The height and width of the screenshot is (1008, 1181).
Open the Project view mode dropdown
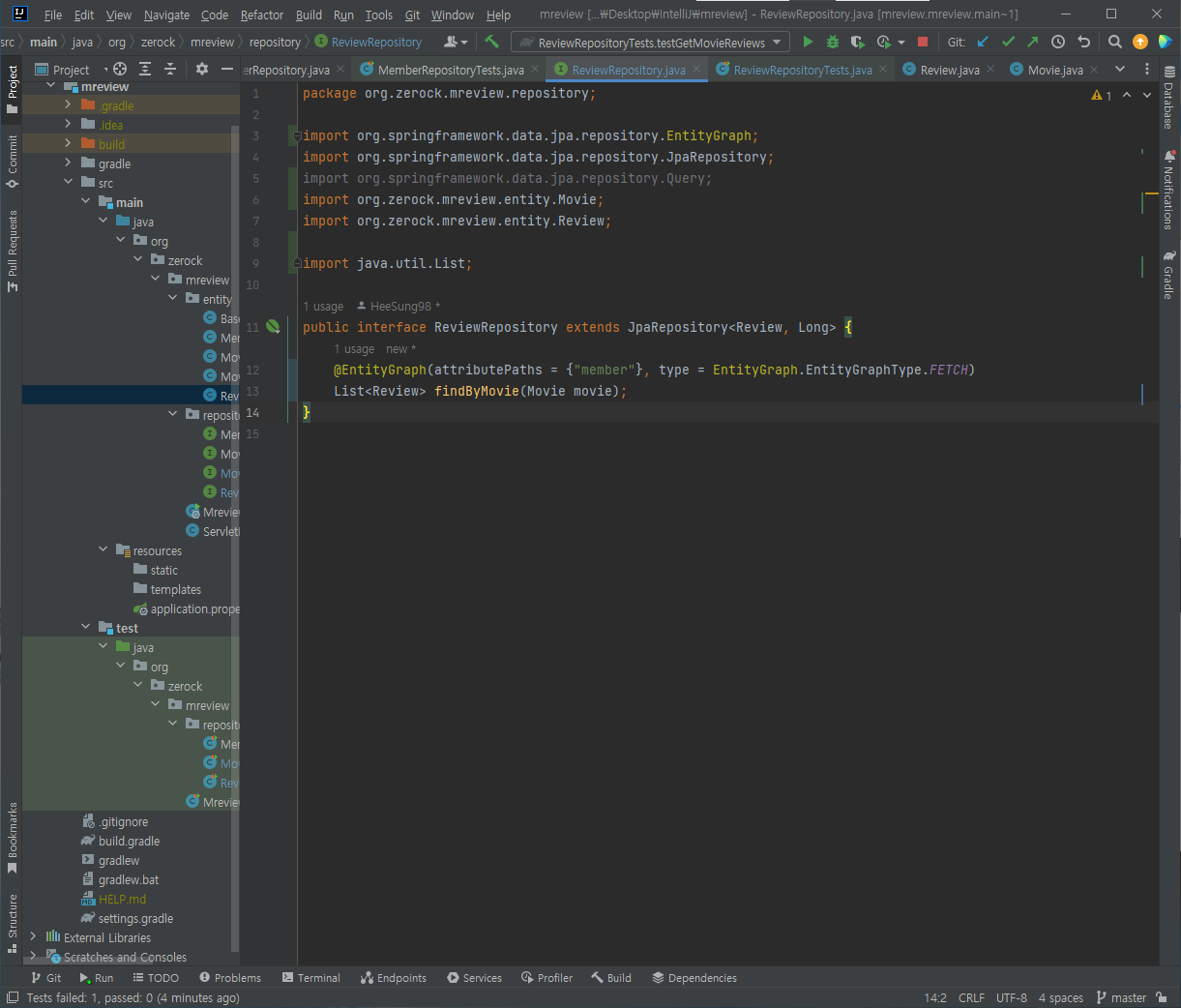point(73,69)
